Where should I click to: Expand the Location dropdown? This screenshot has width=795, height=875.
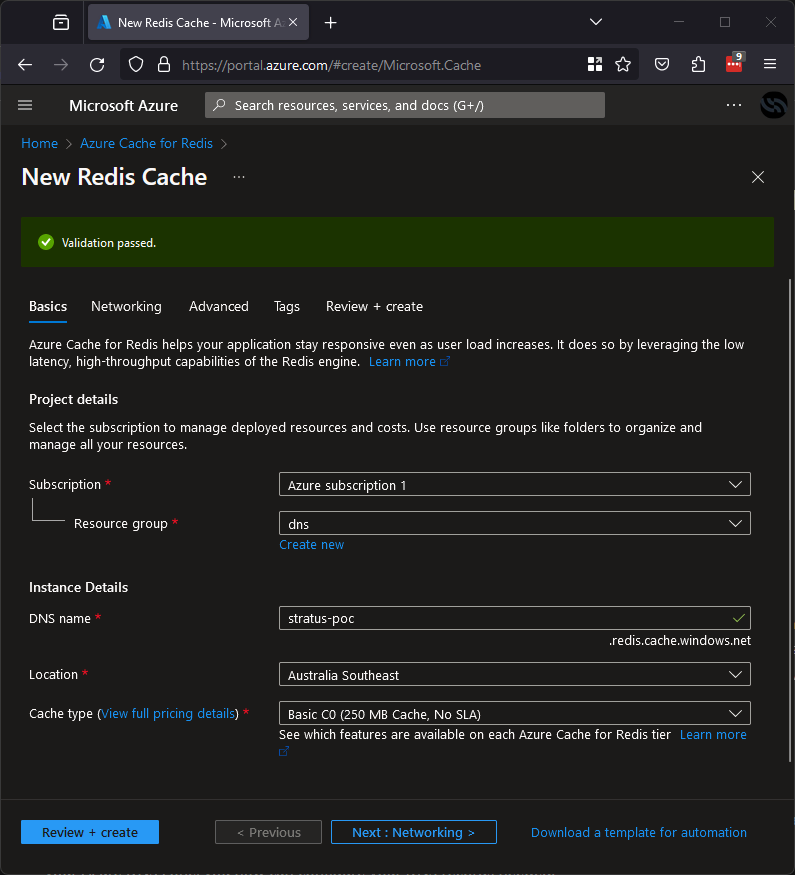tap(514, 674)
